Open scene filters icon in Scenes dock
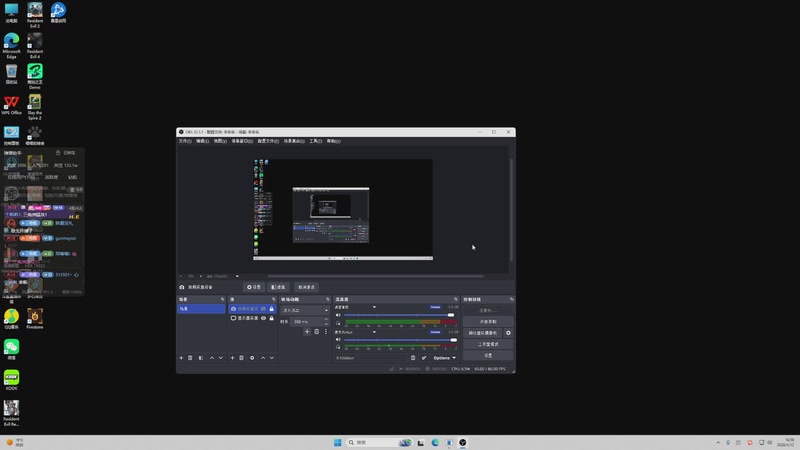This screenshot has width=800, height=450. click(201, 358)
